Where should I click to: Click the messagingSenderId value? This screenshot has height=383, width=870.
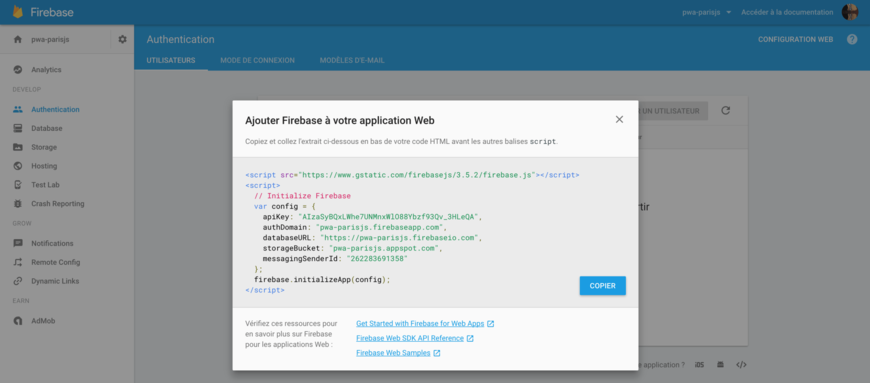click(x=377, y=259)
